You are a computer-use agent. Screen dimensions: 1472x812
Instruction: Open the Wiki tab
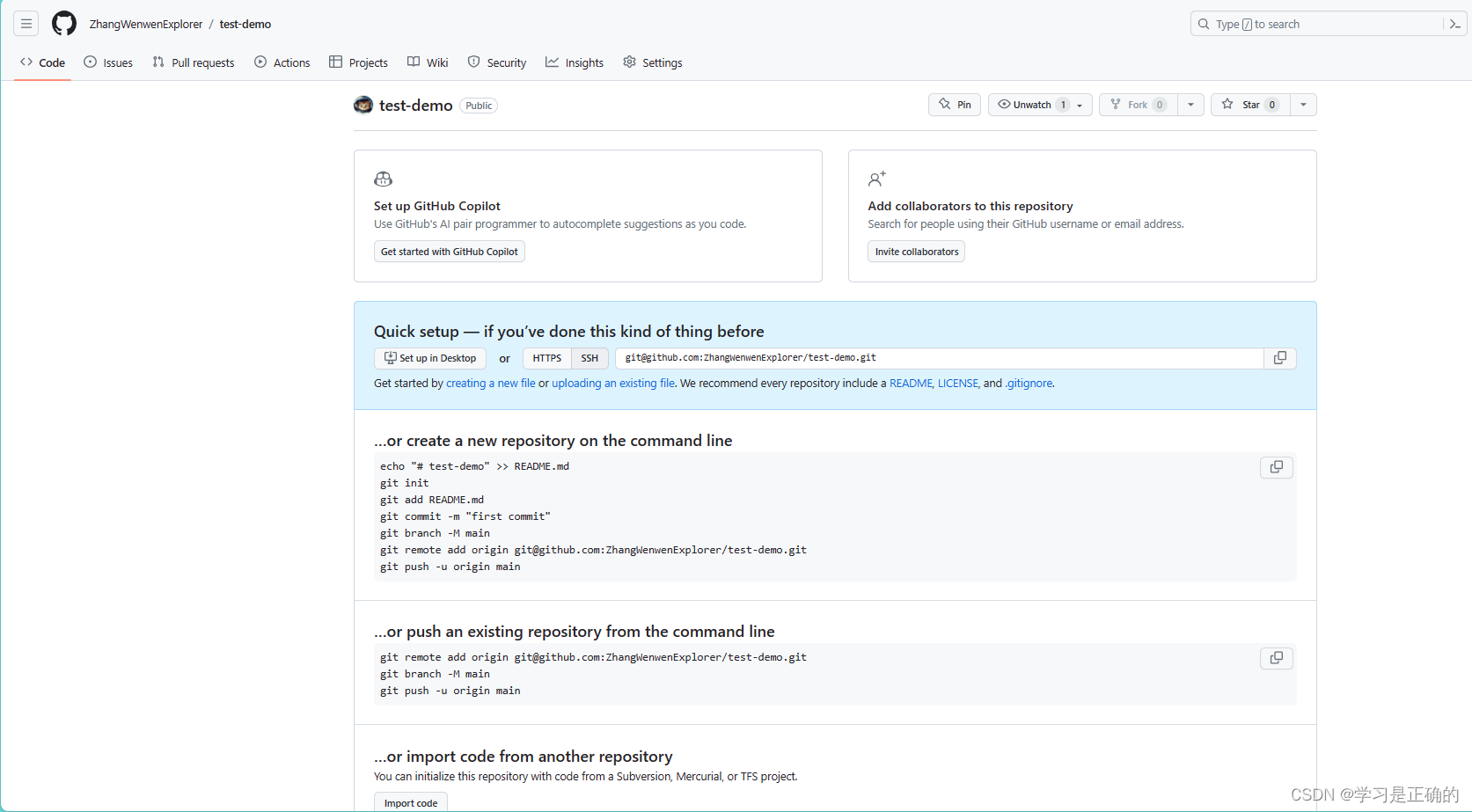point(428,62)
